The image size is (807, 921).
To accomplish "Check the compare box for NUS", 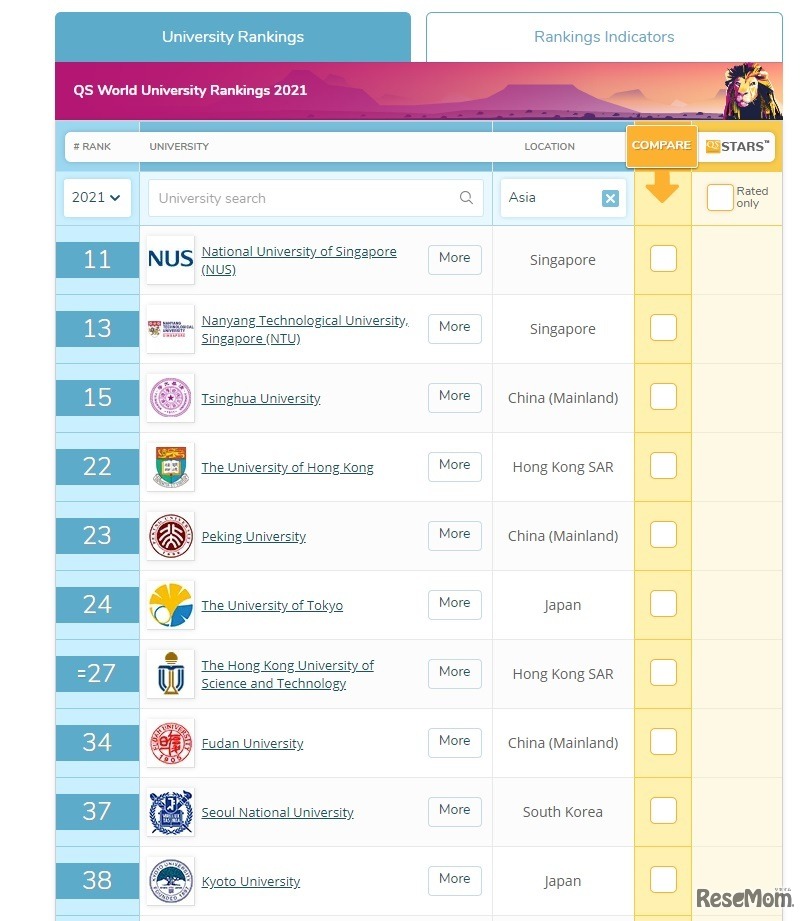I will click(x=662, y=259).
